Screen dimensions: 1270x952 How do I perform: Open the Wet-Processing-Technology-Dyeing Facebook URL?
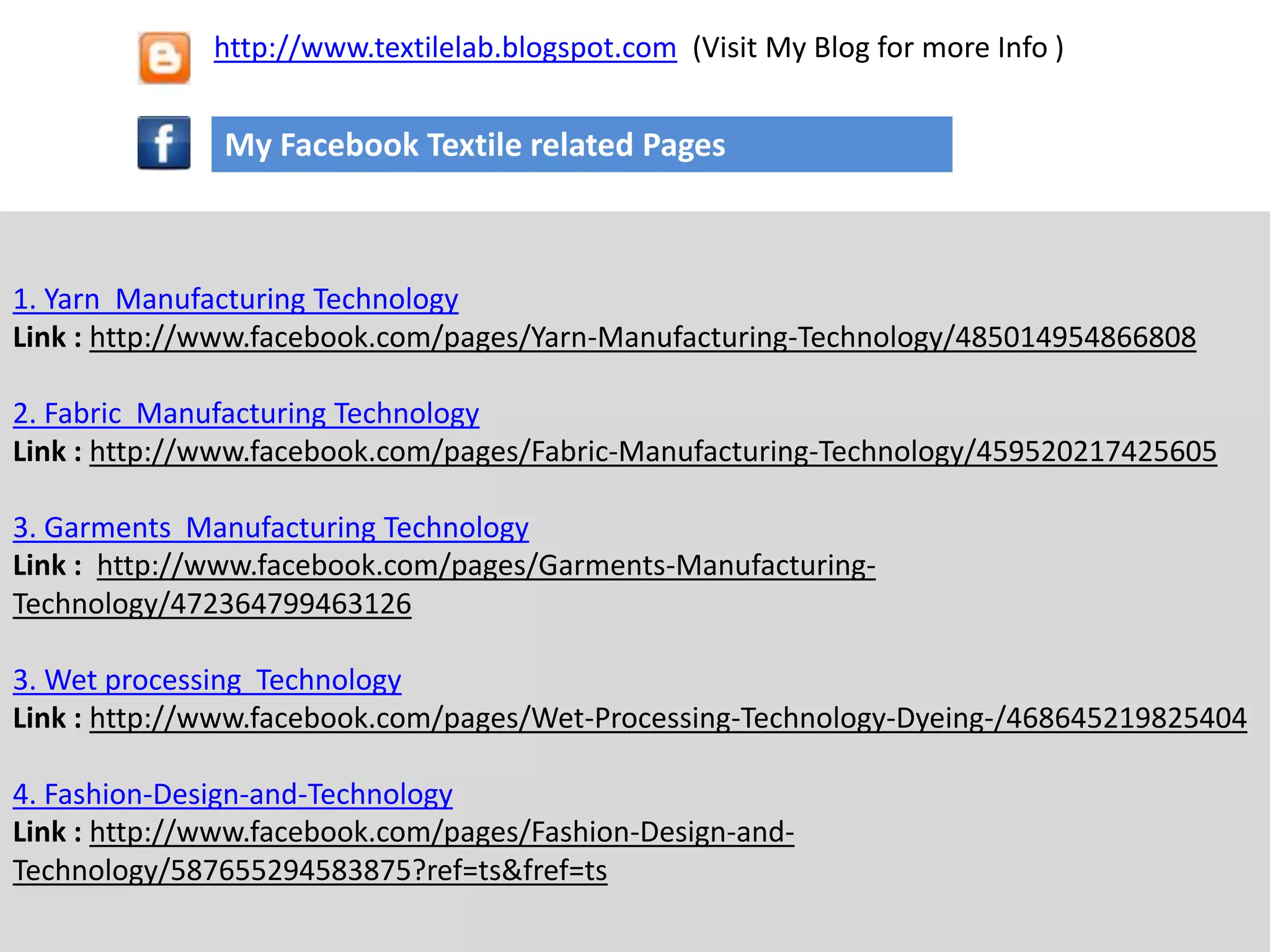[668, 718]
